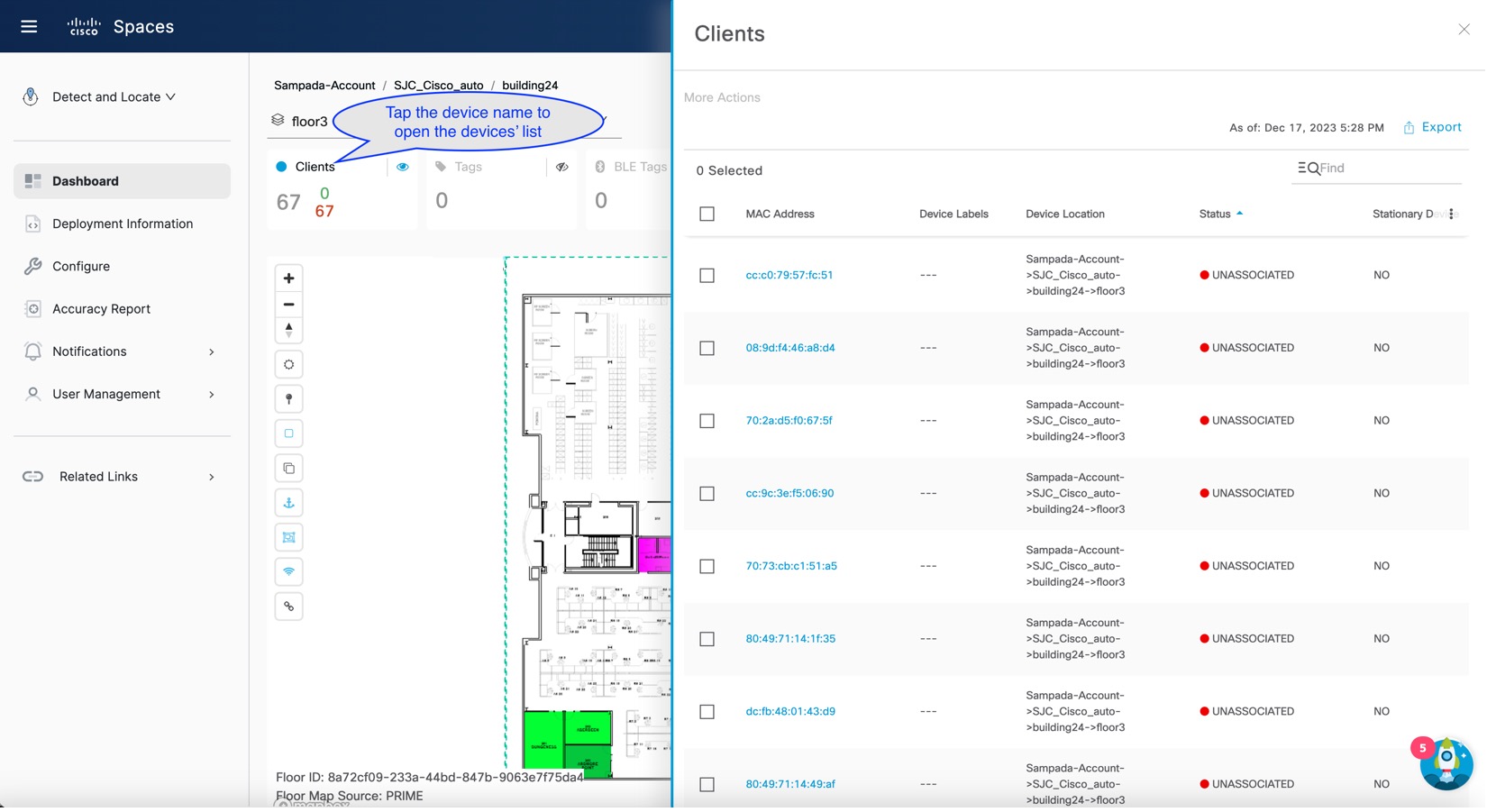Check the box for dc:fb:48:01:43:d9
This screenshot has width=1487, height=812.
pyautogui.click(x=707, y=712)
